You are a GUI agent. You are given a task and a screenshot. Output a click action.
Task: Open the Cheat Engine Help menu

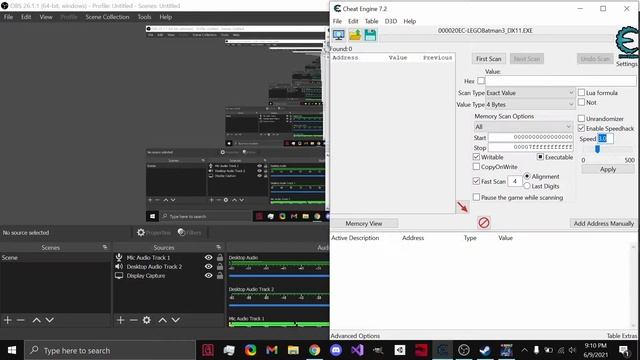[409, 21]
